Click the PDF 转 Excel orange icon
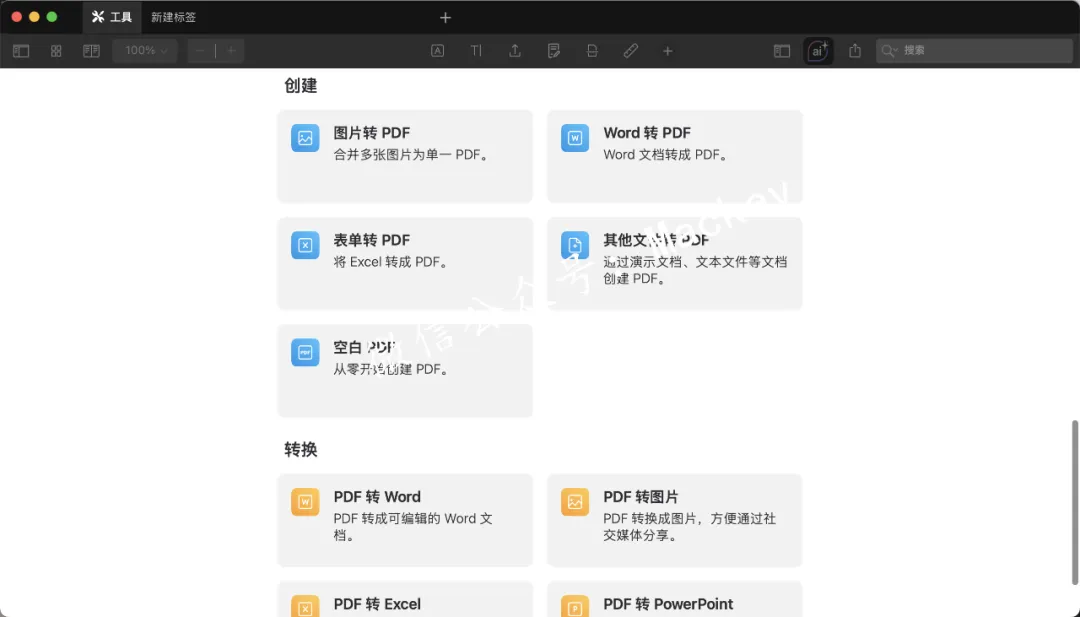The width and height of the screenshot is (1080, 617). pyautogui.click(x=305, y=606)
